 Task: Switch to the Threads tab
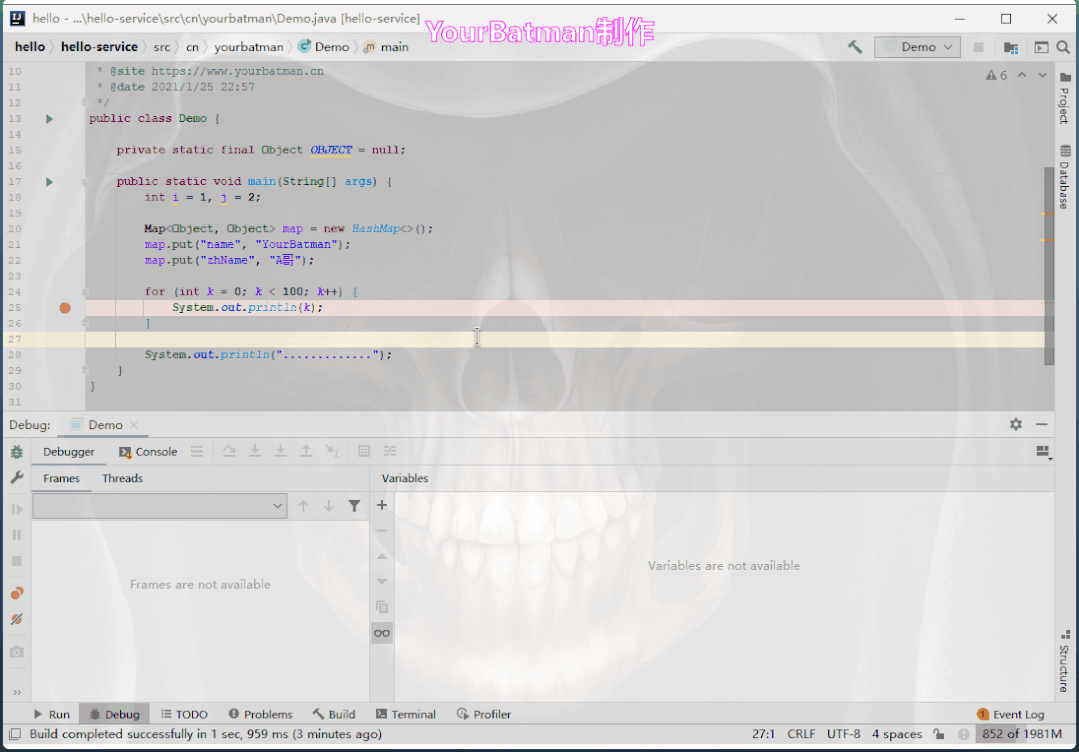pos(122,478)
